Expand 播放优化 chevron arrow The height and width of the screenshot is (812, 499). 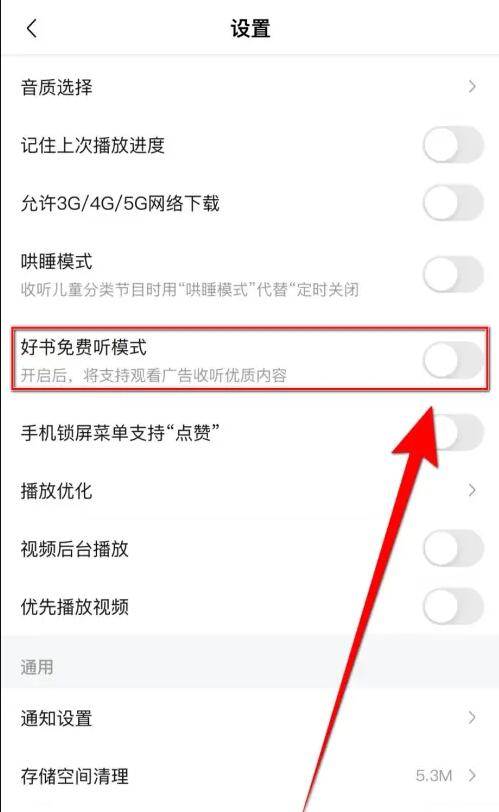click(472, 490)
